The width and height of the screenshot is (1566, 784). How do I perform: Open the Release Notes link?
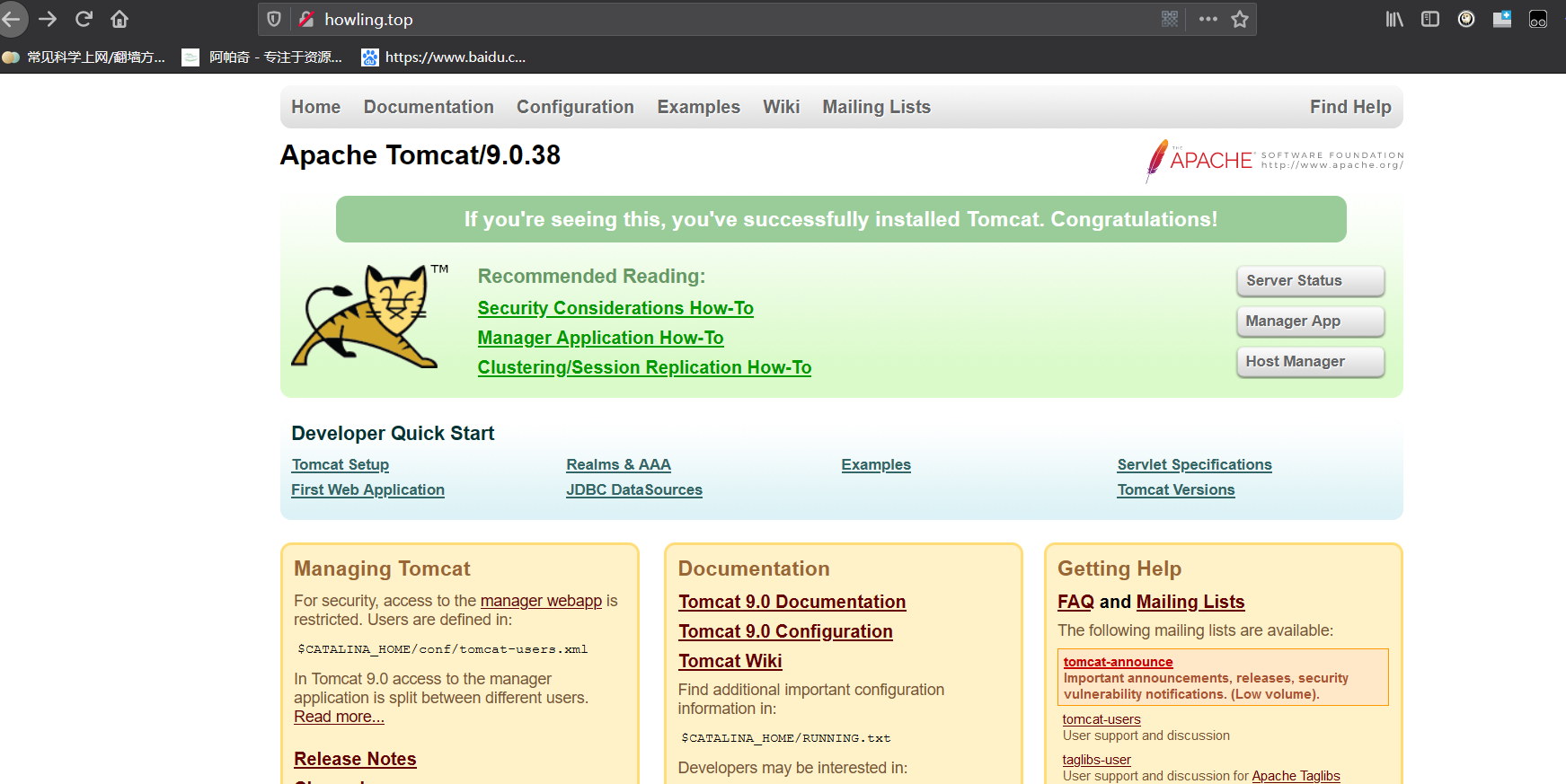[x=355, y=759]
